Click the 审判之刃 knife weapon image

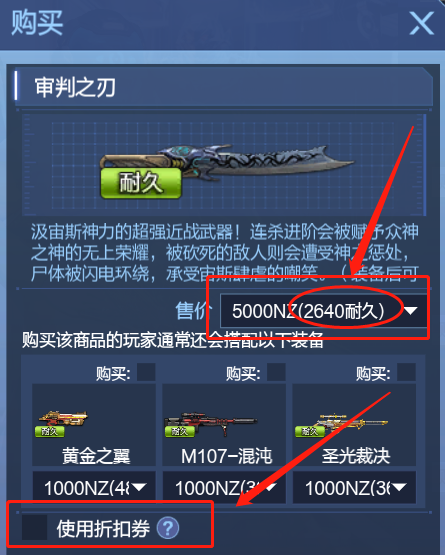click(x=227, y=164)
